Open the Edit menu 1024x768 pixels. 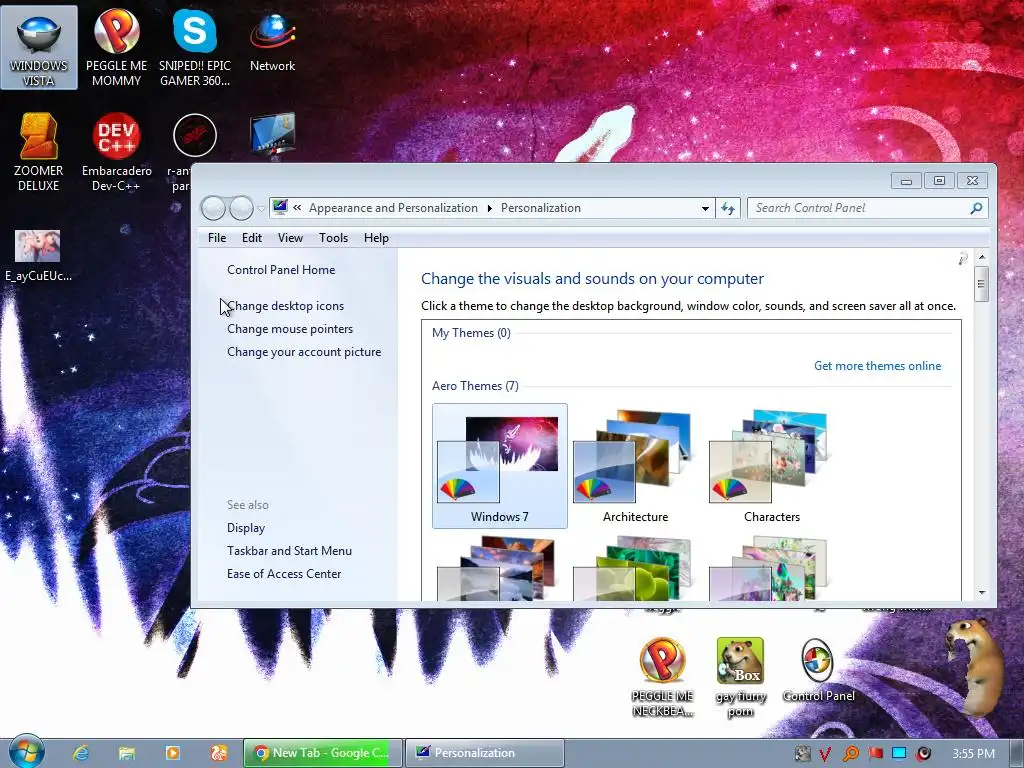click(x=251, y=238)
